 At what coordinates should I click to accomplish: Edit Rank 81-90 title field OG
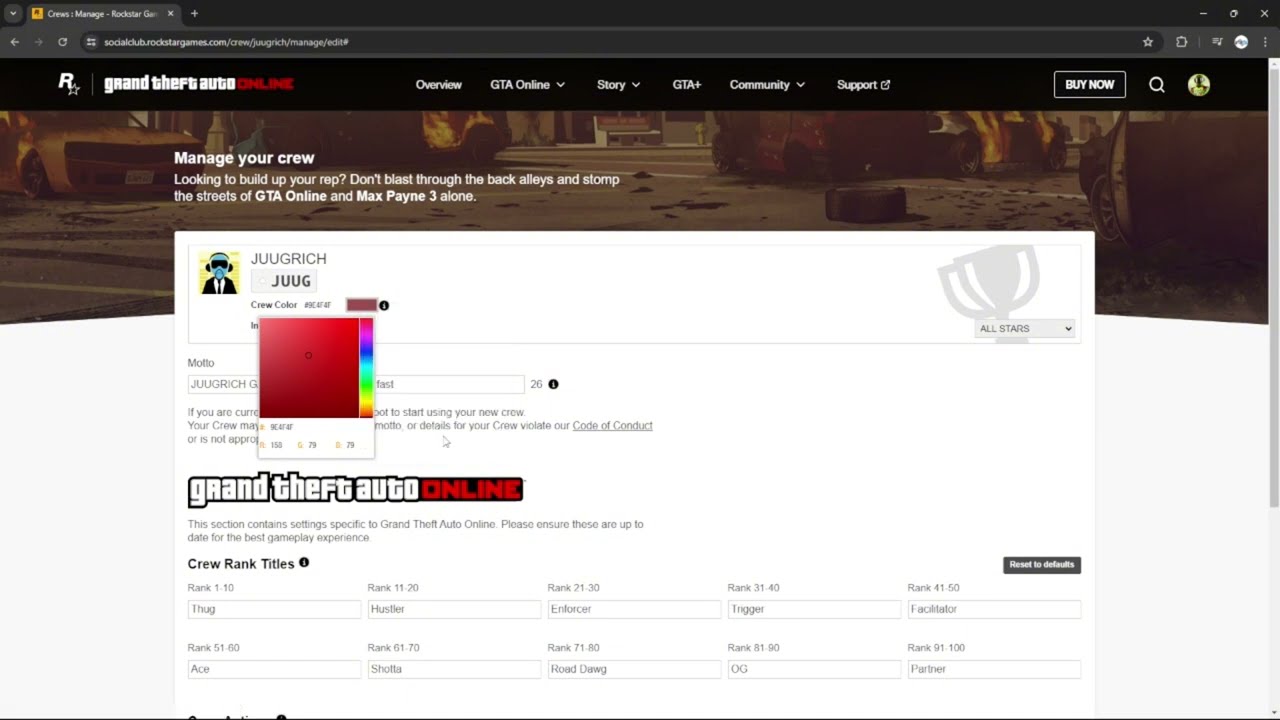point(814,669)
